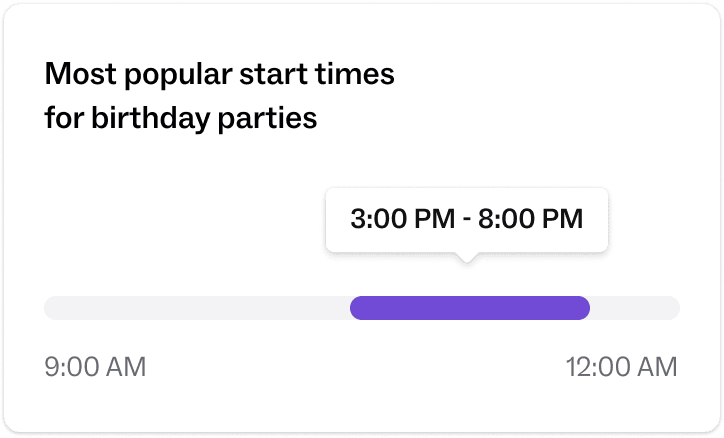The width and height of the screenshot is (724, 438).
Task: Click the far-left start of the timeline track
Action: click(x=50, y=308)
